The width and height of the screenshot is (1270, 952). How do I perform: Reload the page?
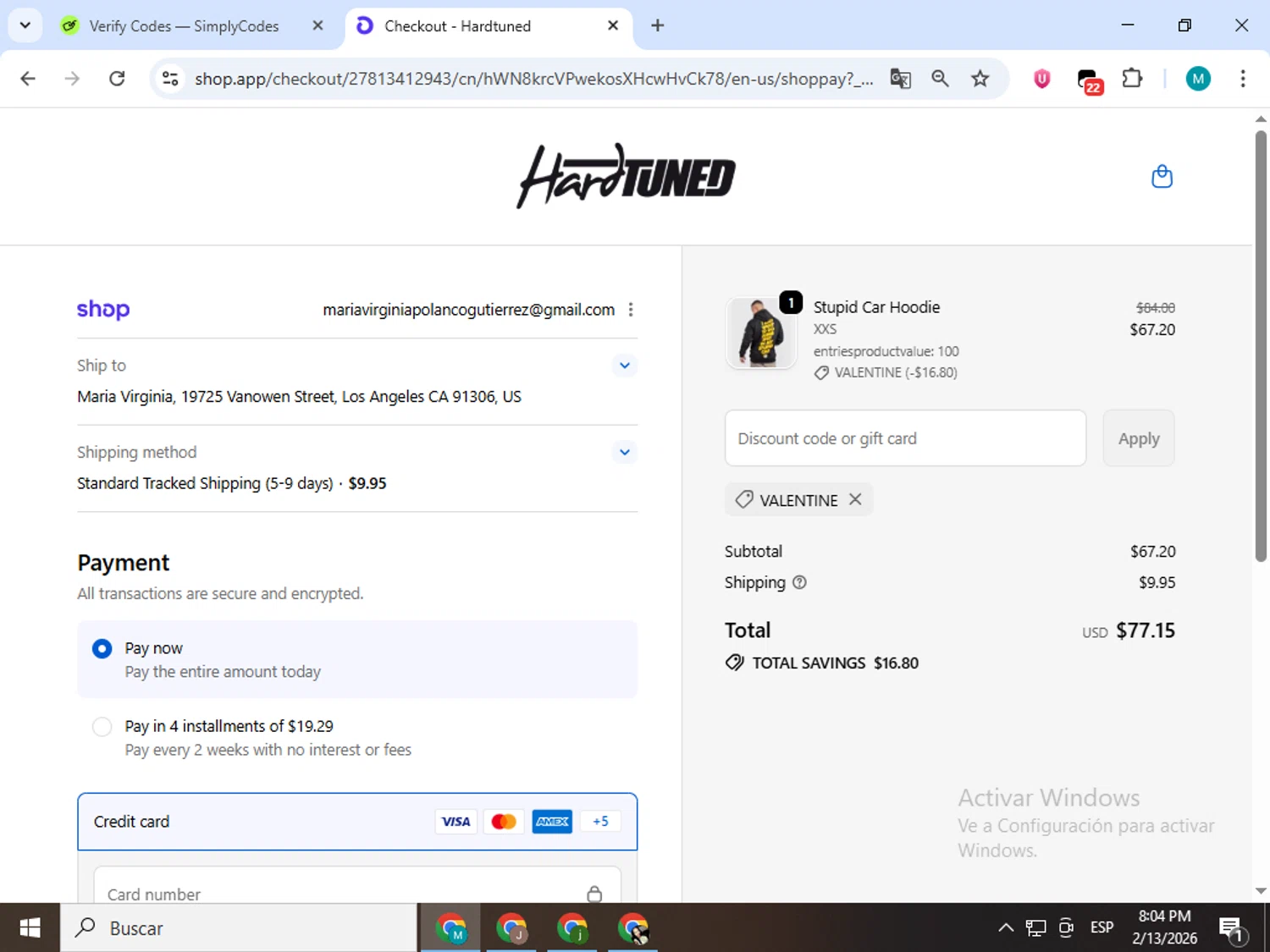point(117,79)
